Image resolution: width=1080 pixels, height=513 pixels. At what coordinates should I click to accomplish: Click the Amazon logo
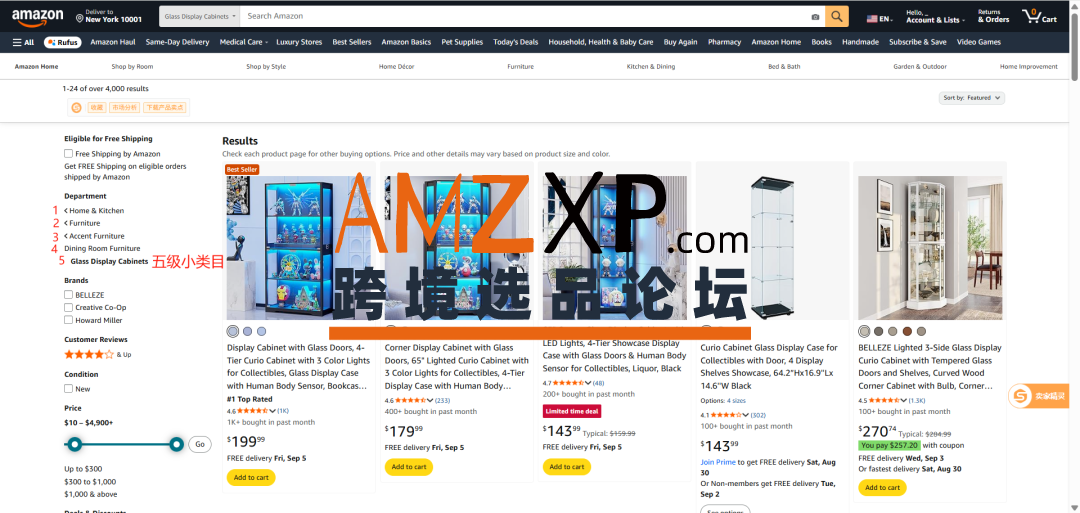[x=37, y=16]
